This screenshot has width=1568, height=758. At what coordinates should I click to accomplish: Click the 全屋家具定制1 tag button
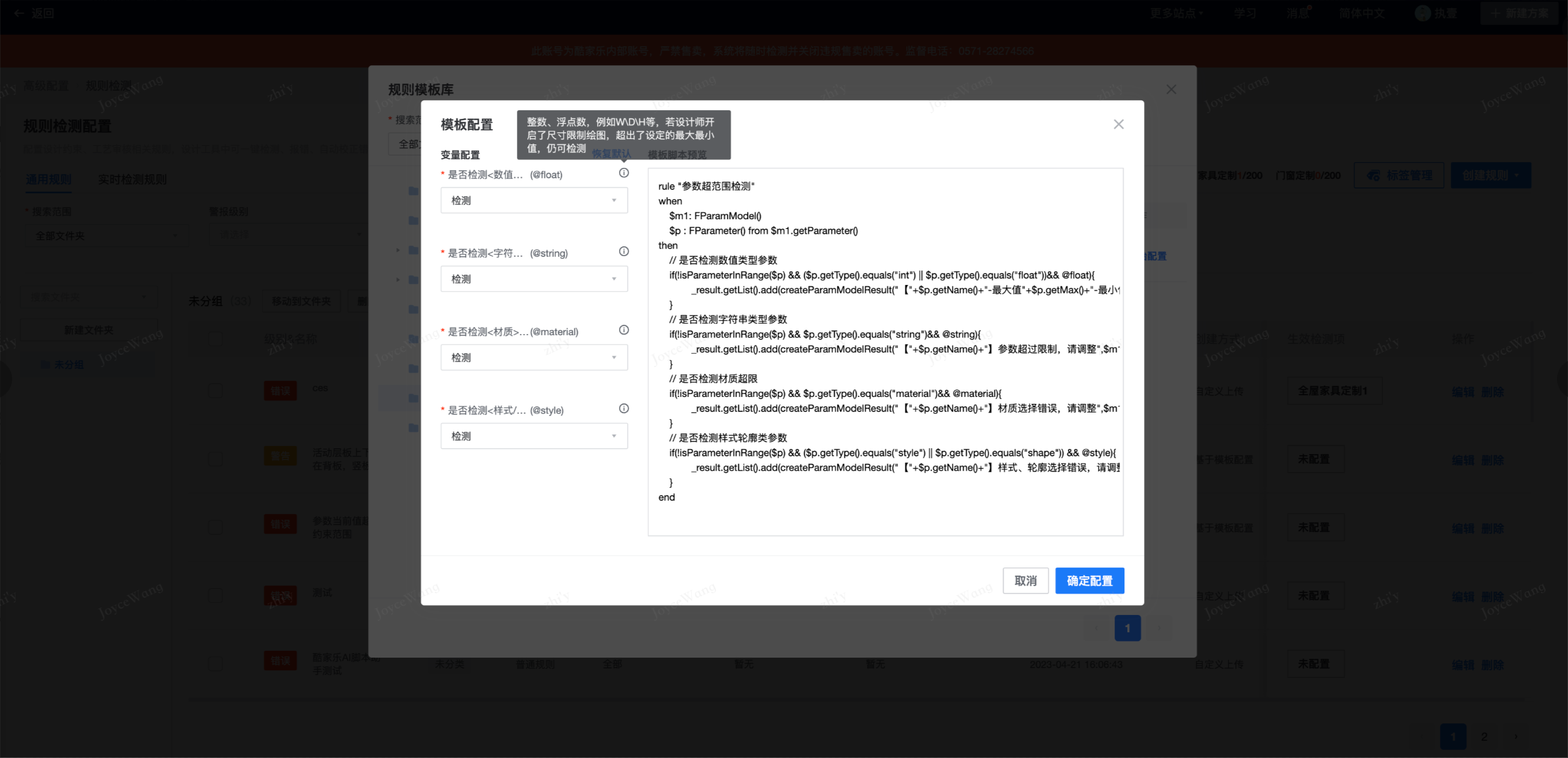point(1334,391)
